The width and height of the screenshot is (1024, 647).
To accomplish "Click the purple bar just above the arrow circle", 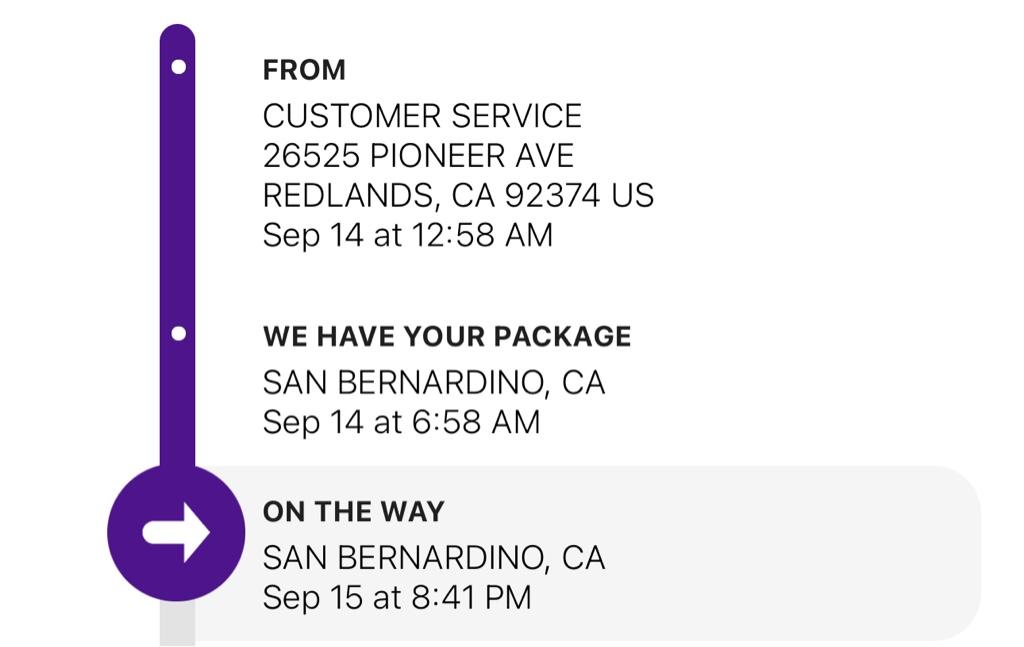I will tap(178, 440).
